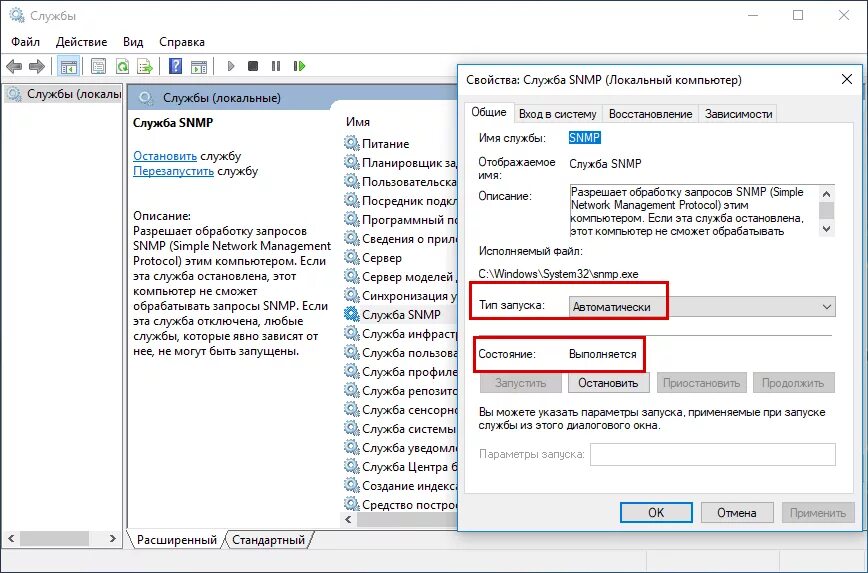868x573 pixels.
Task: Click the Export list toolbar icon
Action: [x=145, y=66]
